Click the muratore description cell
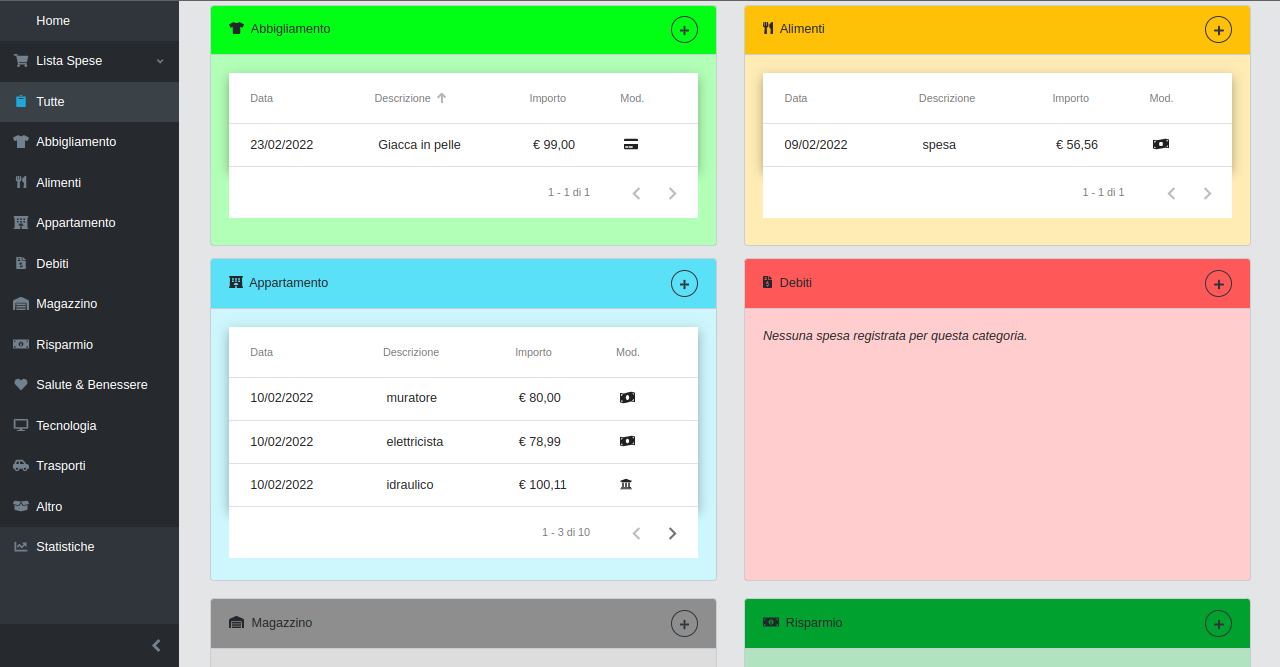The height and width of the screenshot is (667, 1280). (411, 398)
